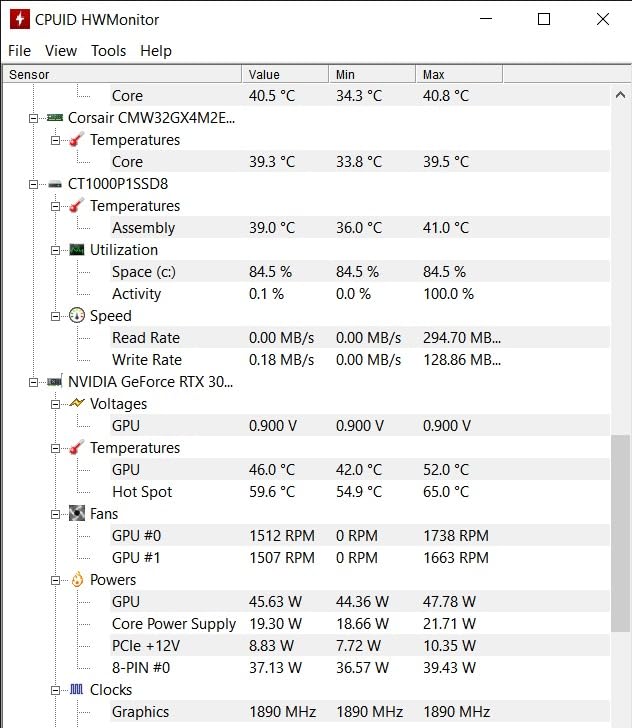This screenshot has width=632, height=728.
Task: Click the Sensor column header
Action: point(120,74)
